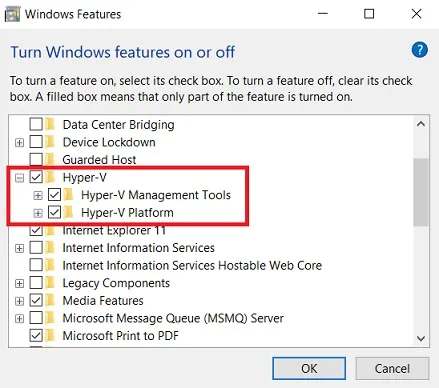The image size is (439, 388).
Task: Uncheck the Hyper-V Platform checkbox
Action: [x=54, y=212]
